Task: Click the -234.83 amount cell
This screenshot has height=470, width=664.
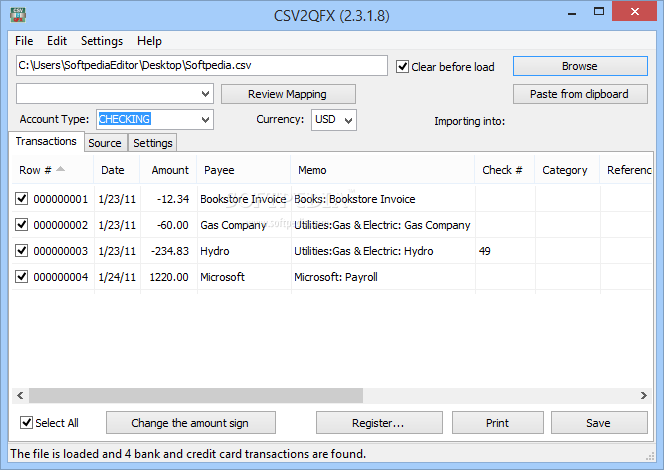Action: [x=170, y=251]
